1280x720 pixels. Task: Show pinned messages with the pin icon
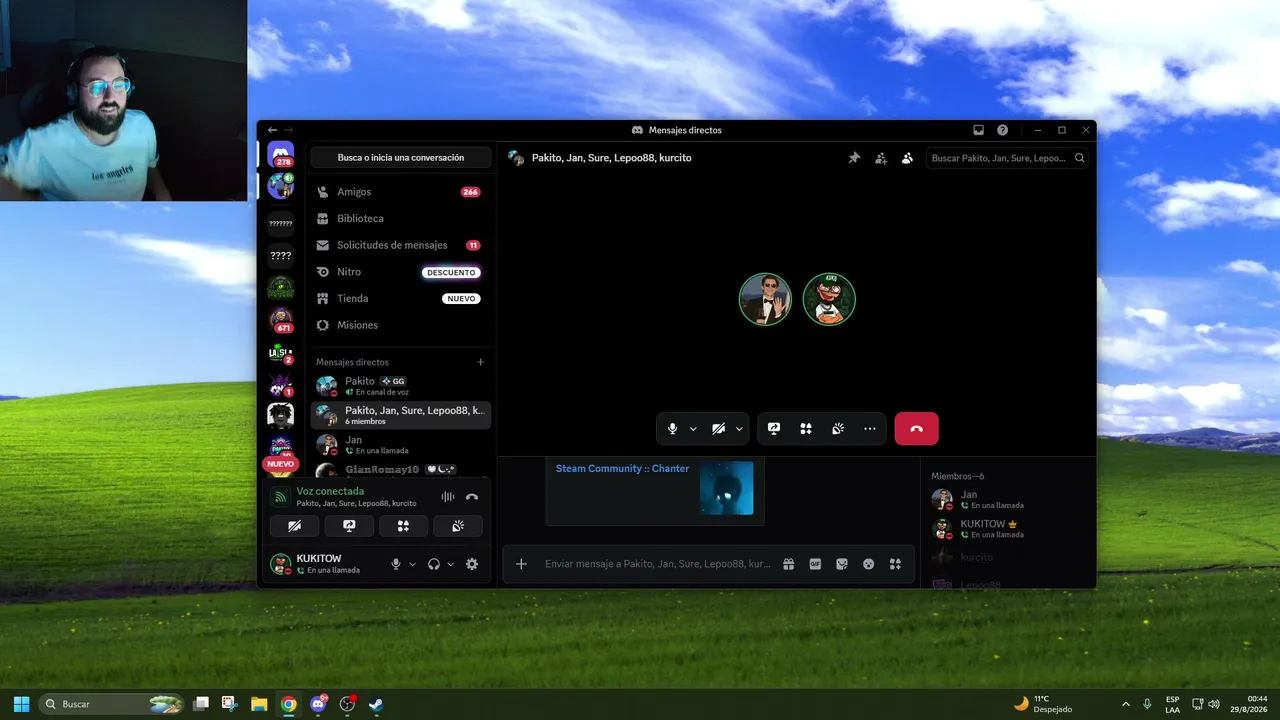coord(854,158)
